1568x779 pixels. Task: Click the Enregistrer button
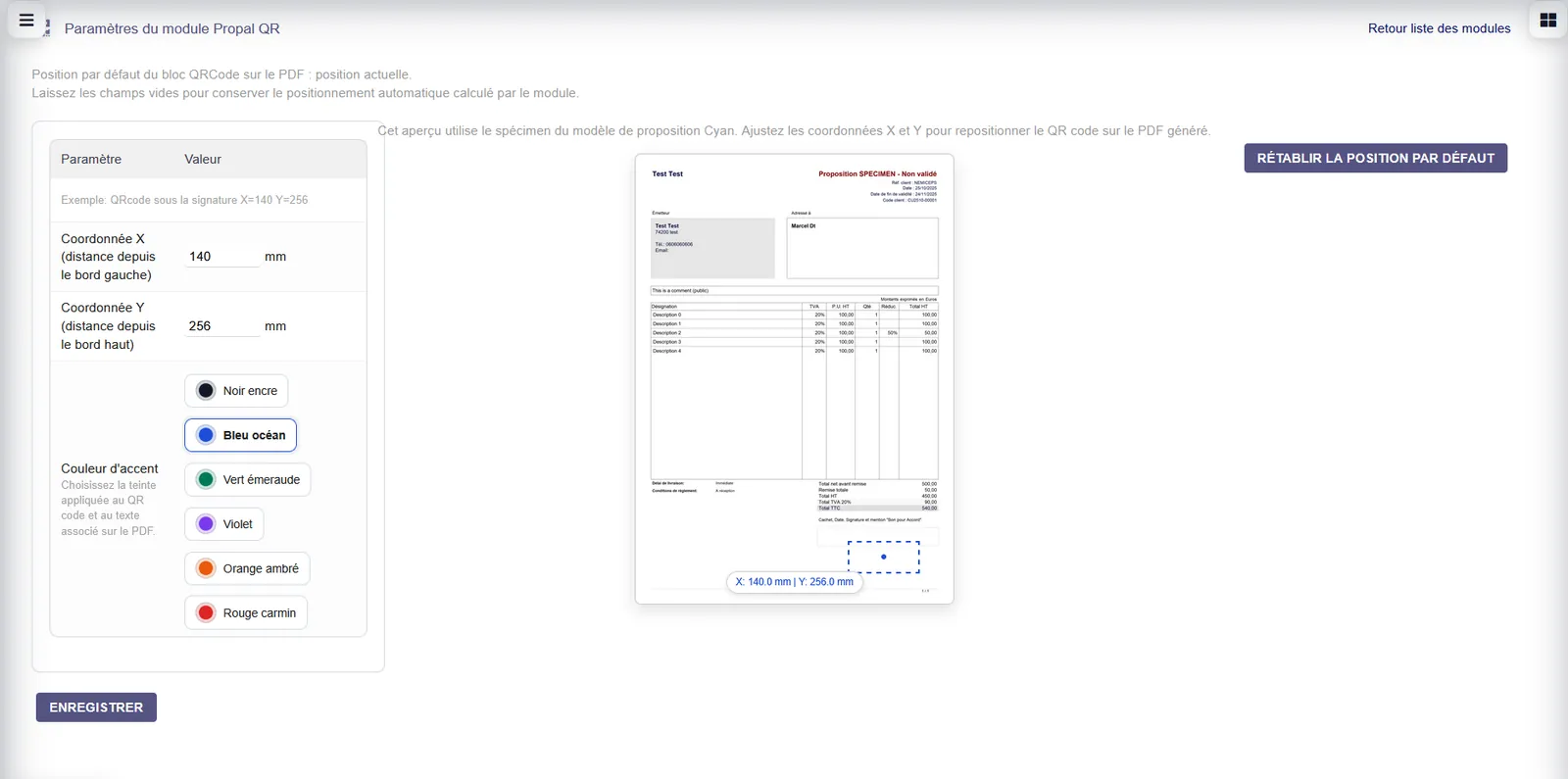96,707
